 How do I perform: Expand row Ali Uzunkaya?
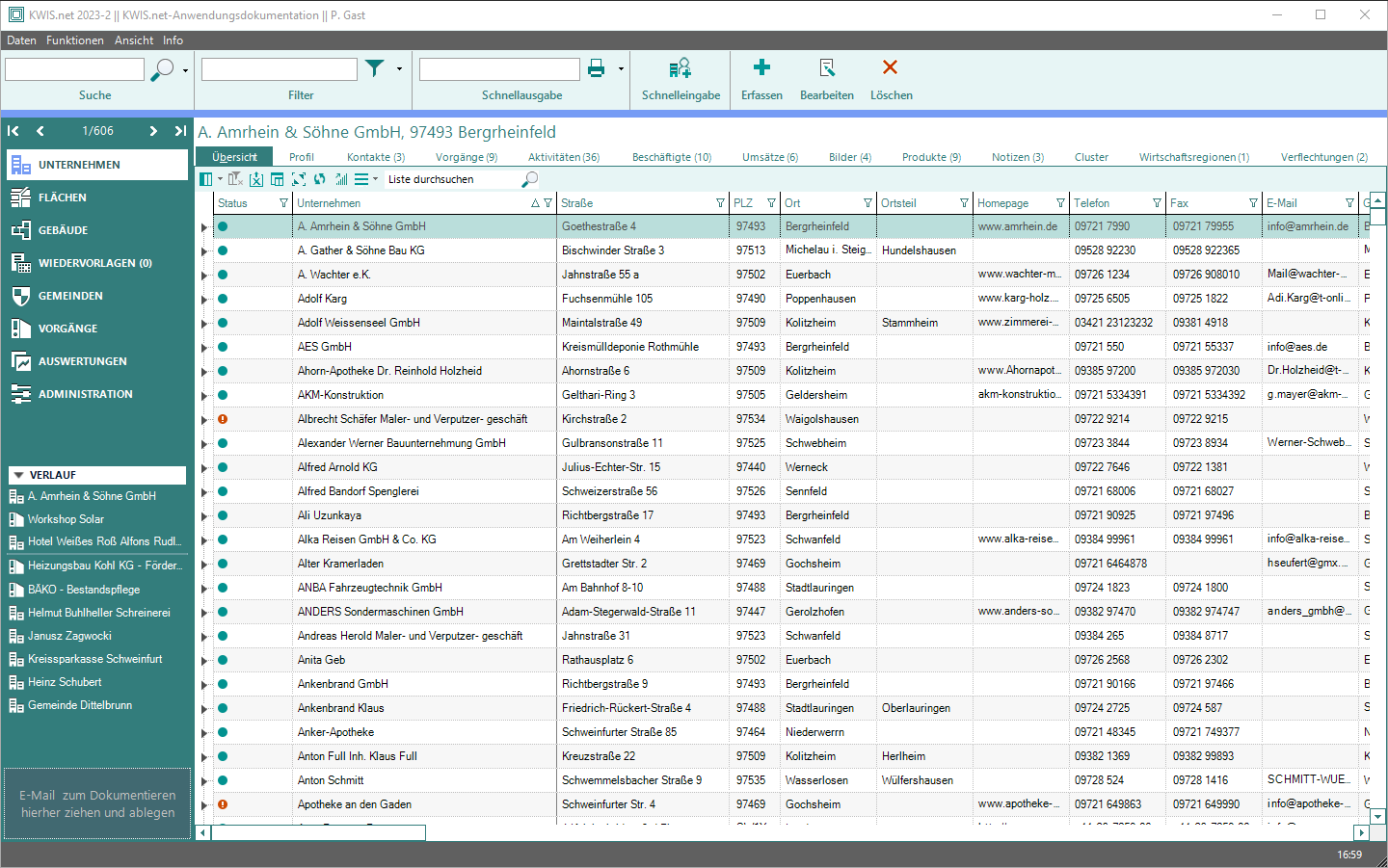coord(203,516)
